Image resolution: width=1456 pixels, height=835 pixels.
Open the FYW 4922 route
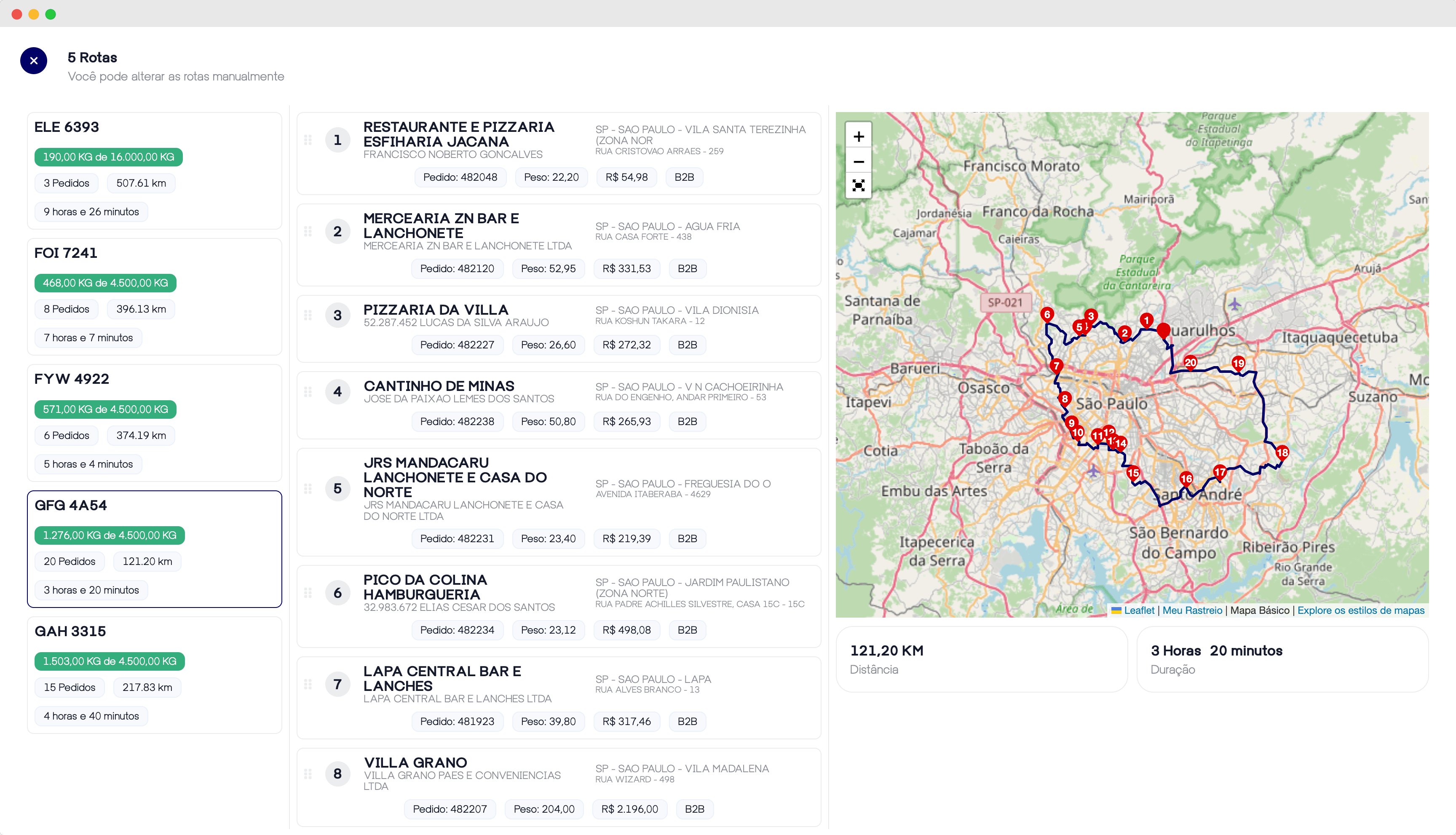(154, 423)
